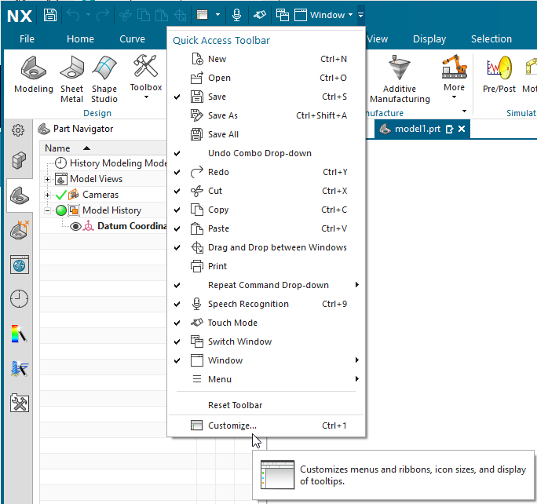Image resolution: width=538 pixels, height=504 pixels.
Task: Toggle Cut in the toolbar menu
Action: point(266,191)
